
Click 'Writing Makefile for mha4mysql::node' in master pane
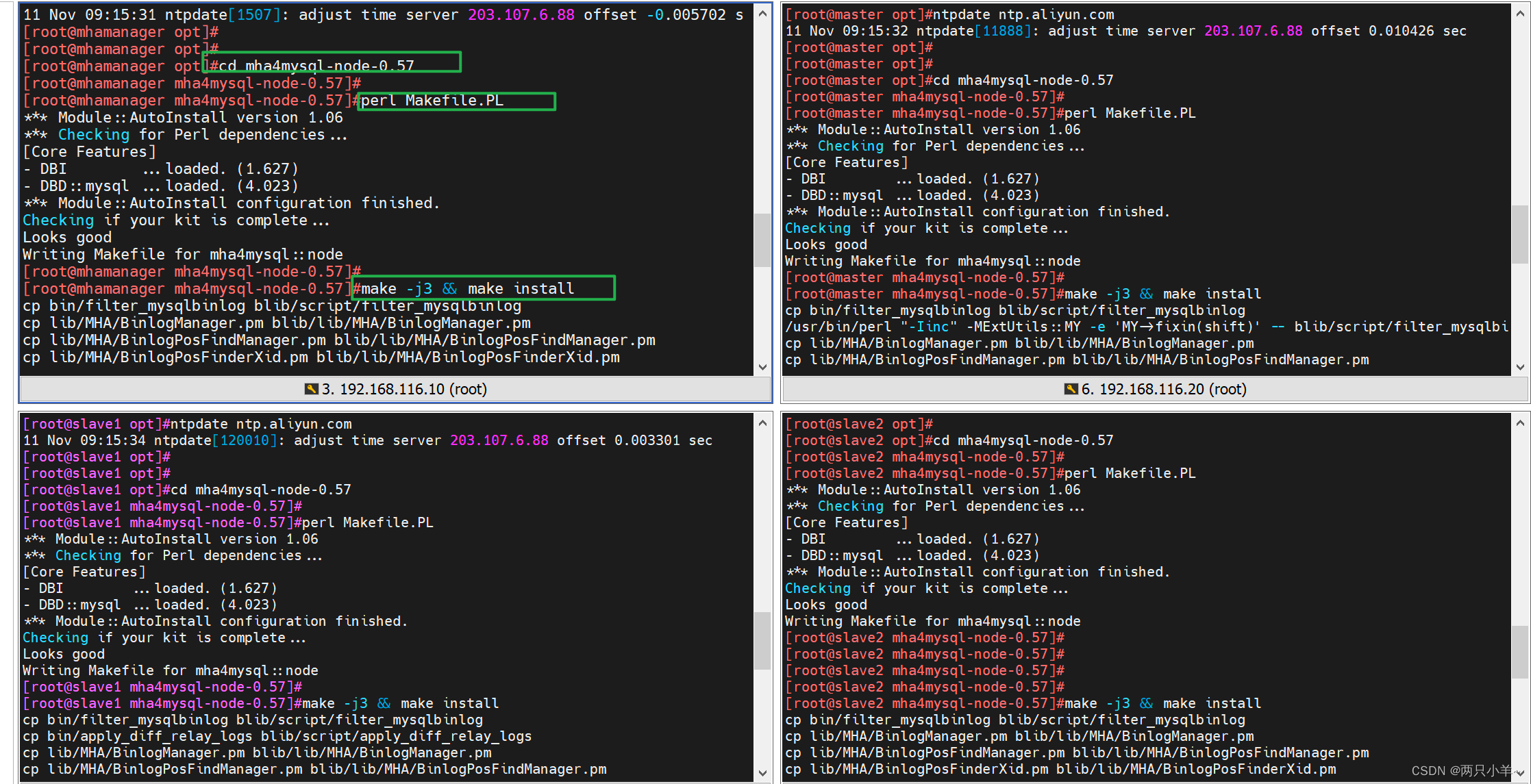933,261
